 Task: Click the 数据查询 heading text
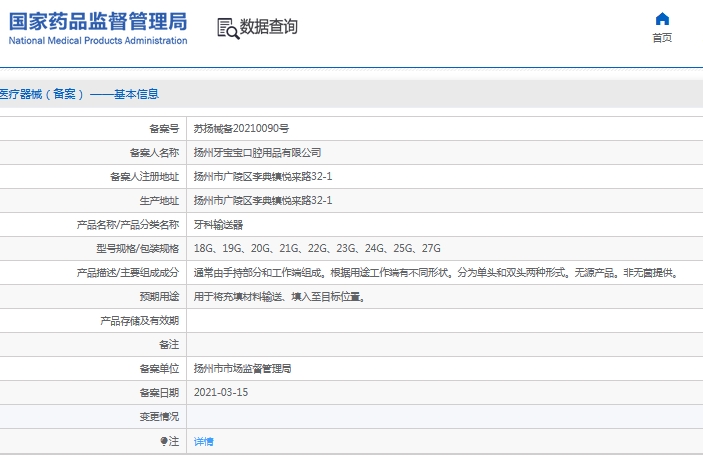269,26
